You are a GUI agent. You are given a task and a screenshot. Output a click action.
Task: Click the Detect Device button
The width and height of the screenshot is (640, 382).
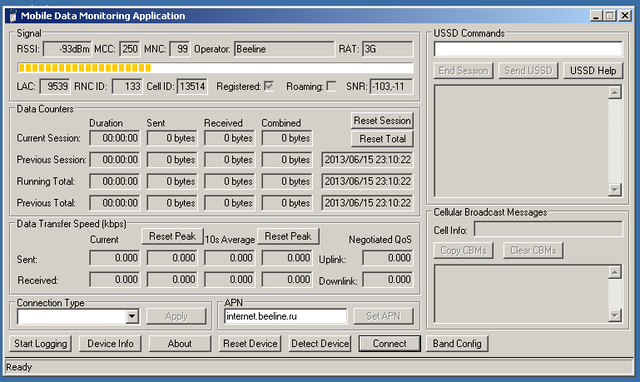(320, 344)
